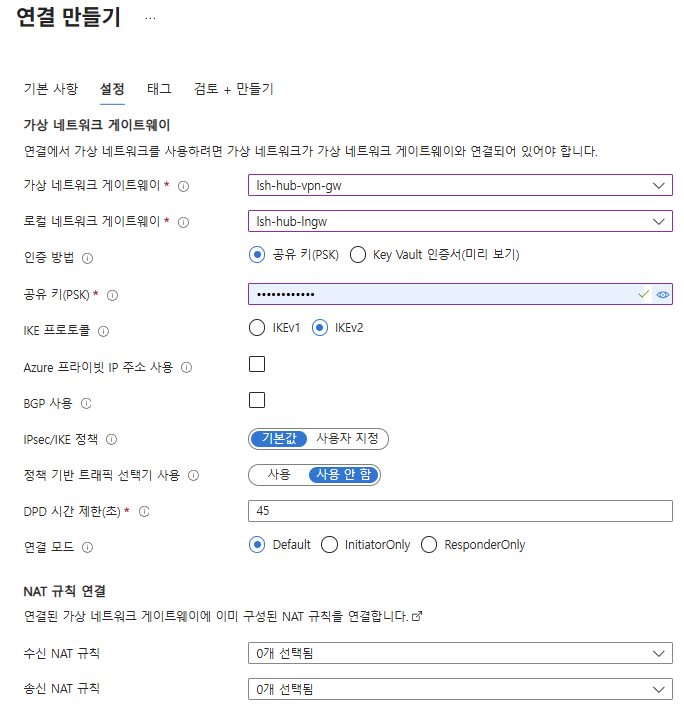Image resolution: width=684 pixels, height=720 pixels.
Task: Click info icon beside 로컬 네트워크 게이트웨이
Action: point(183,222)
